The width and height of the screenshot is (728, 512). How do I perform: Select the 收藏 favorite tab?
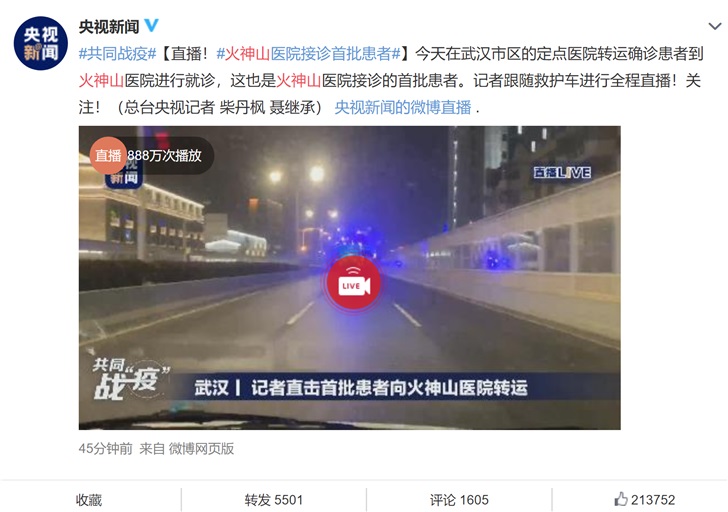(x=89, y=500)
